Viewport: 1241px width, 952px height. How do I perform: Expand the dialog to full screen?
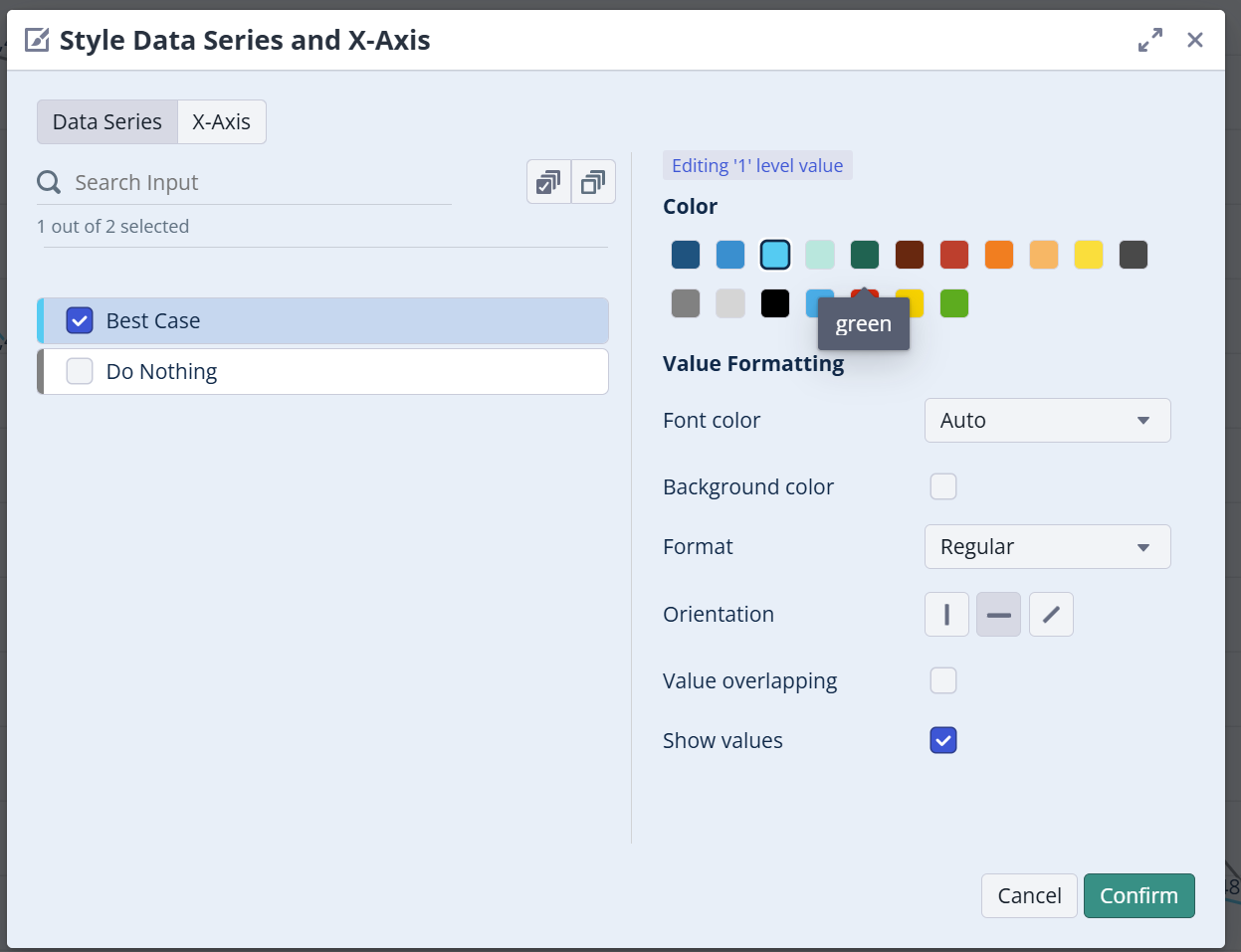1150,40
